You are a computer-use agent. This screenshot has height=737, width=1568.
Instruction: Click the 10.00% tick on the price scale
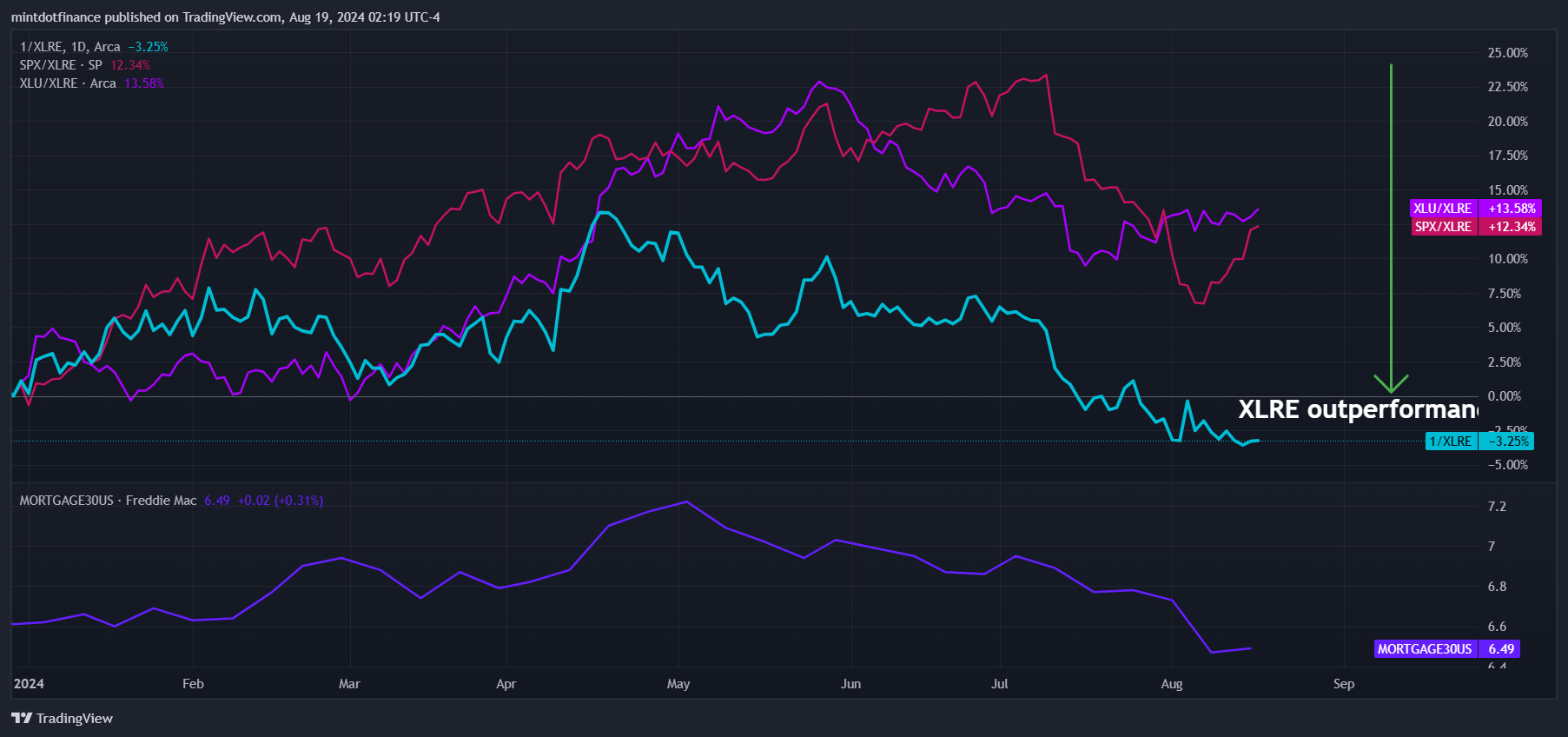(1508, 259)
